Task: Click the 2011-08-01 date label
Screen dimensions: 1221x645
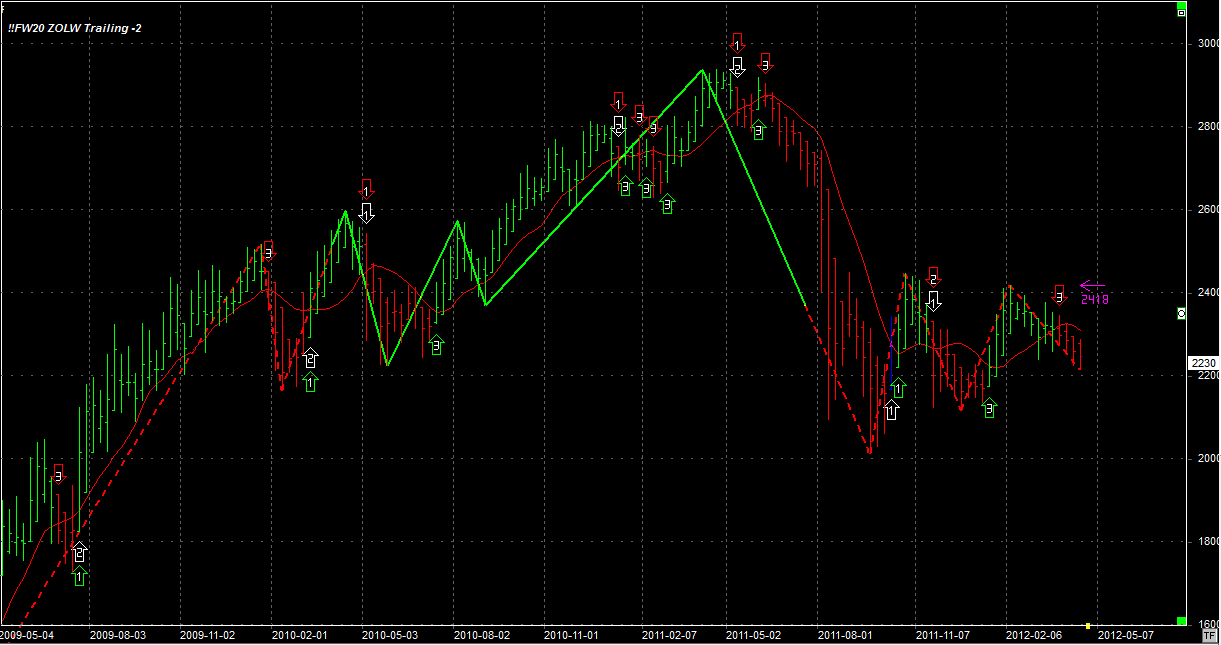Action: pos(844,635)
